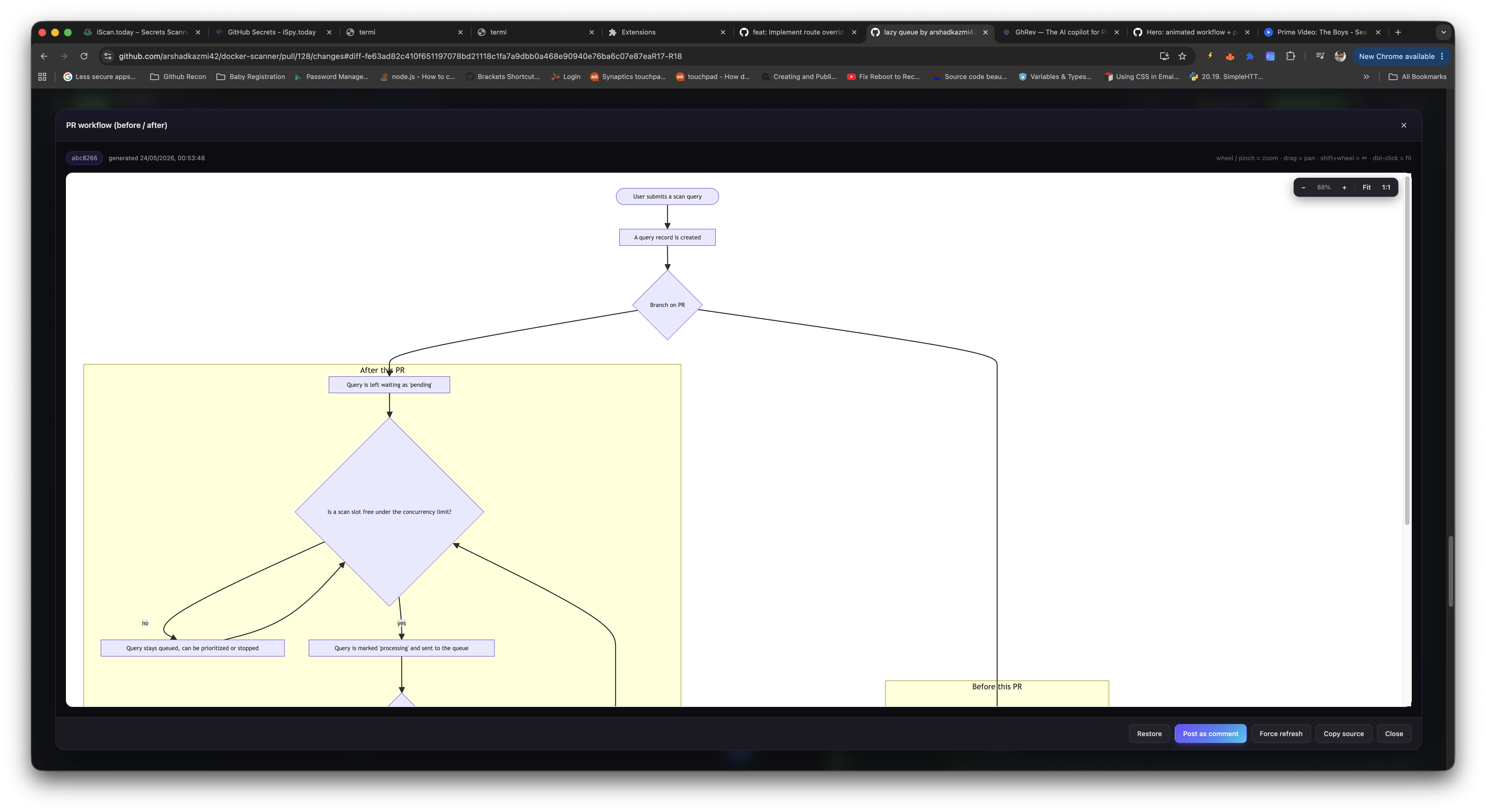This screenshot has height=812, width=1486.
Task: Open the Brackets Shortcut bookmark
Action: pyautogui.click(x=502, y=77)
